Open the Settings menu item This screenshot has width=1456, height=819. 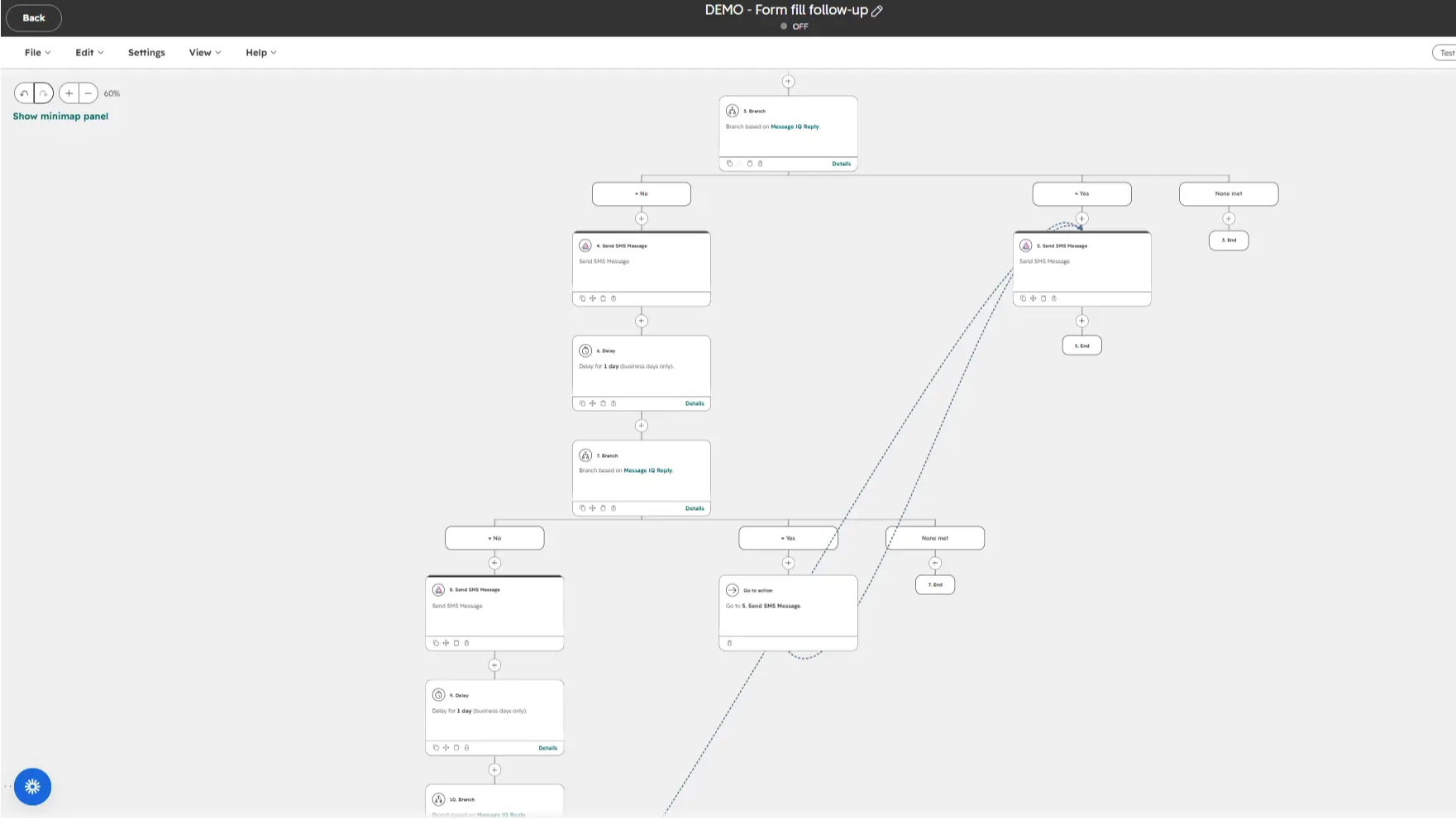pos(146,52)
